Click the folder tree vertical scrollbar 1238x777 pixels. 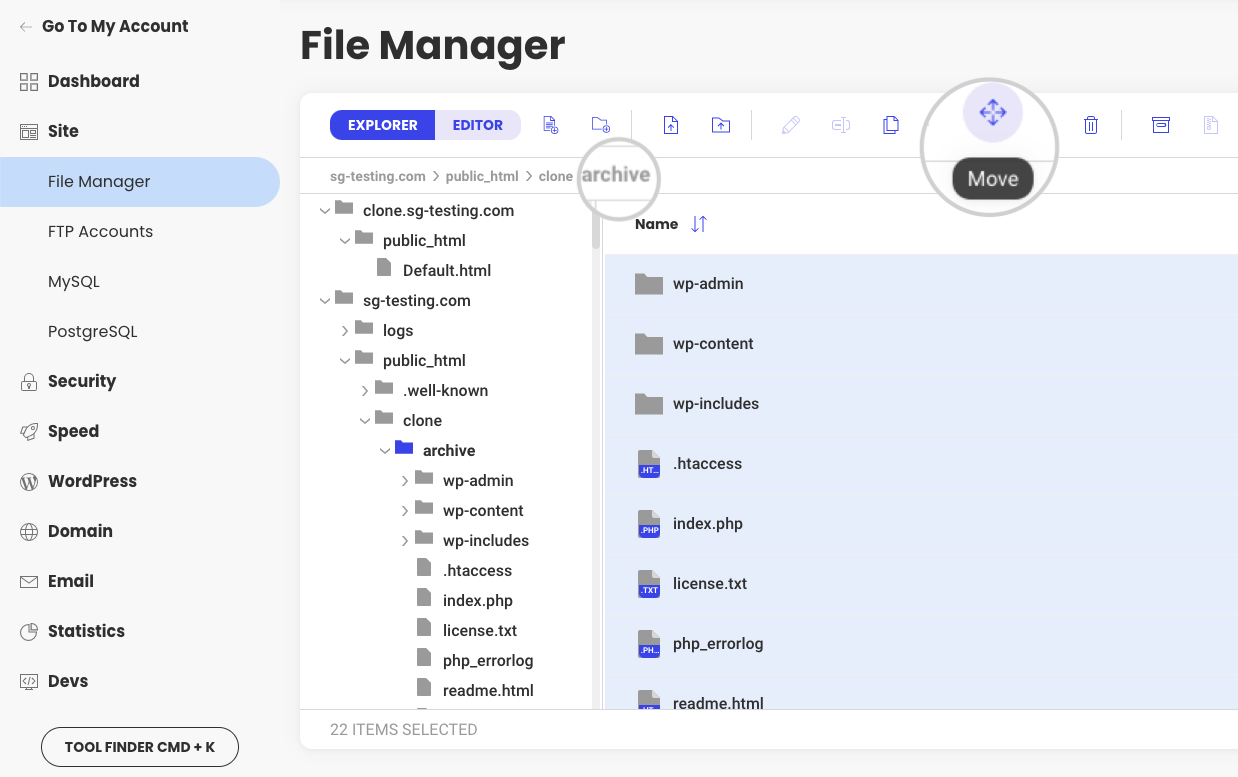click(x=596, y=225)
